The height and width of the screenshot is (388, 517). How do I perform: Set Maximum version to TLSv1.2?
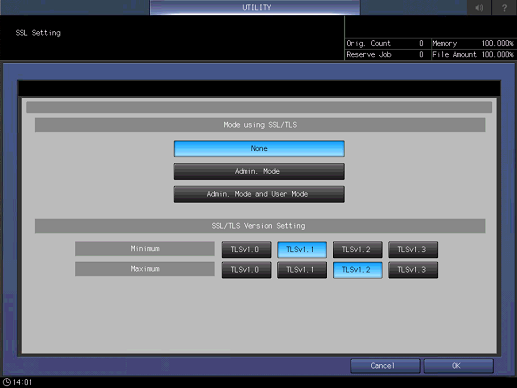click(357, 270)
